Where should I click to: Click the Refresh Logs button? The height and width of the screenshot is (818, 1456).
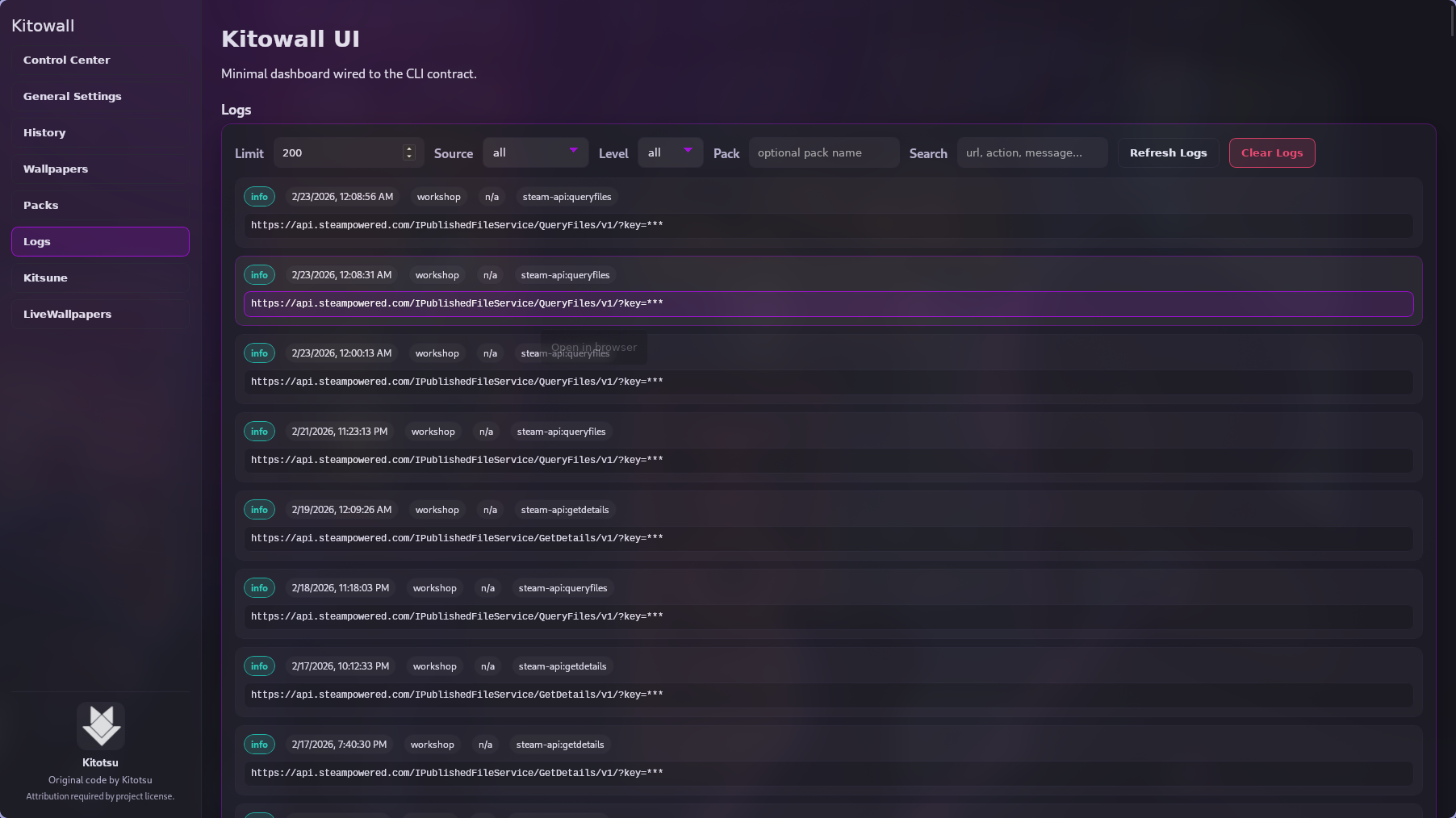pyautogui.click(x=1168, y=152)
